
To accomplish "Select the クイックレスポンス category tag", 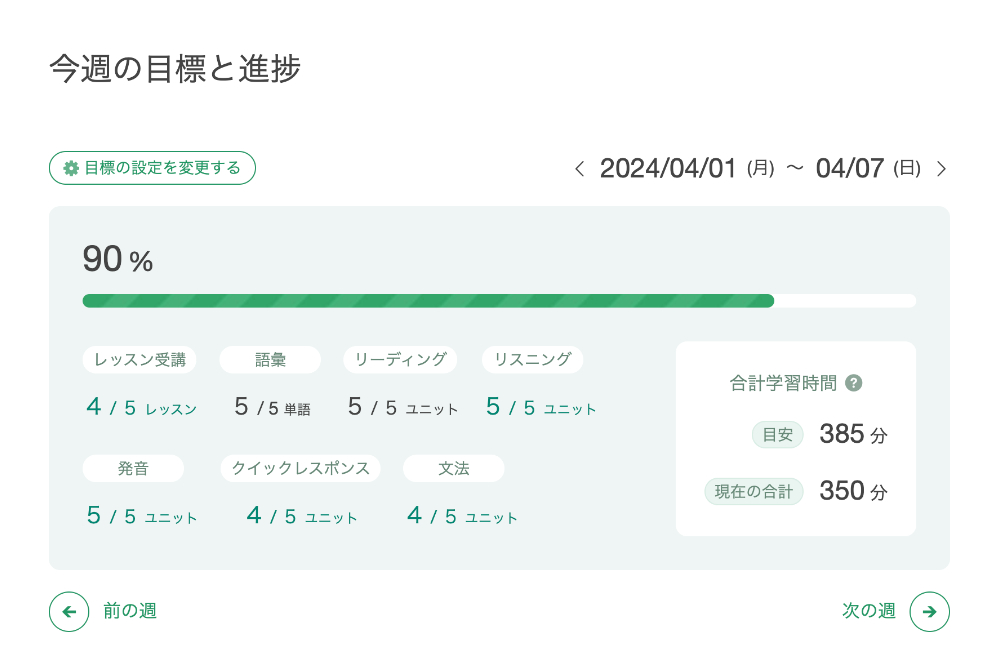I will coord(300,468).
